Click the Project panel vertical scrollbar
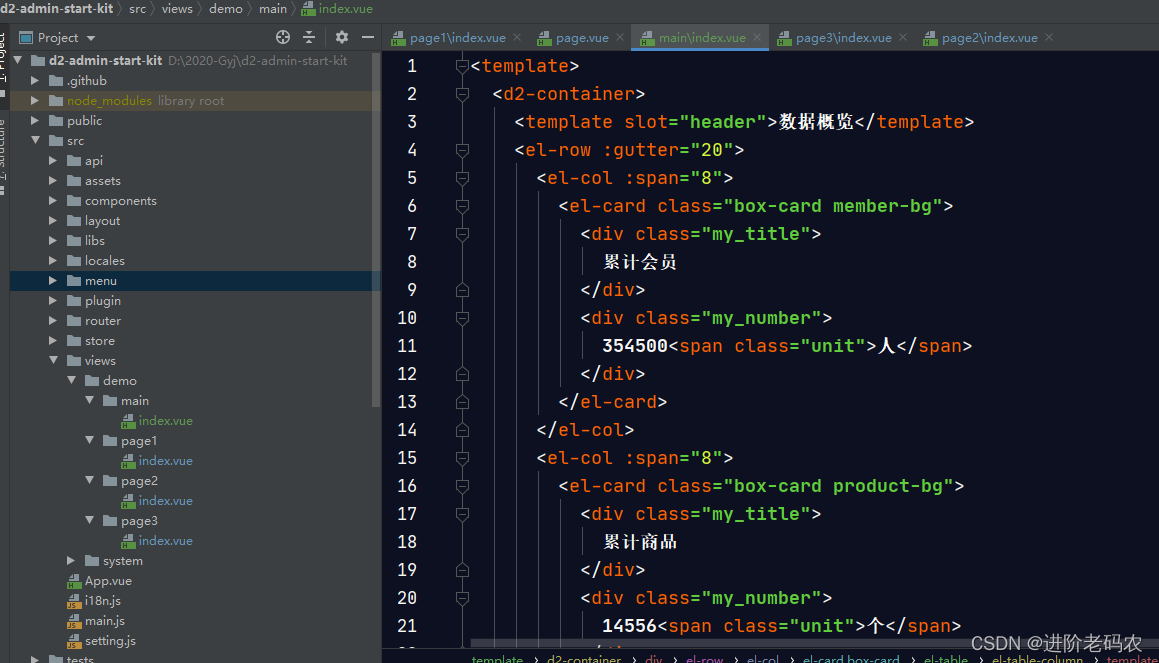Viewport: 1159px width, 663px height. (376, 229)
